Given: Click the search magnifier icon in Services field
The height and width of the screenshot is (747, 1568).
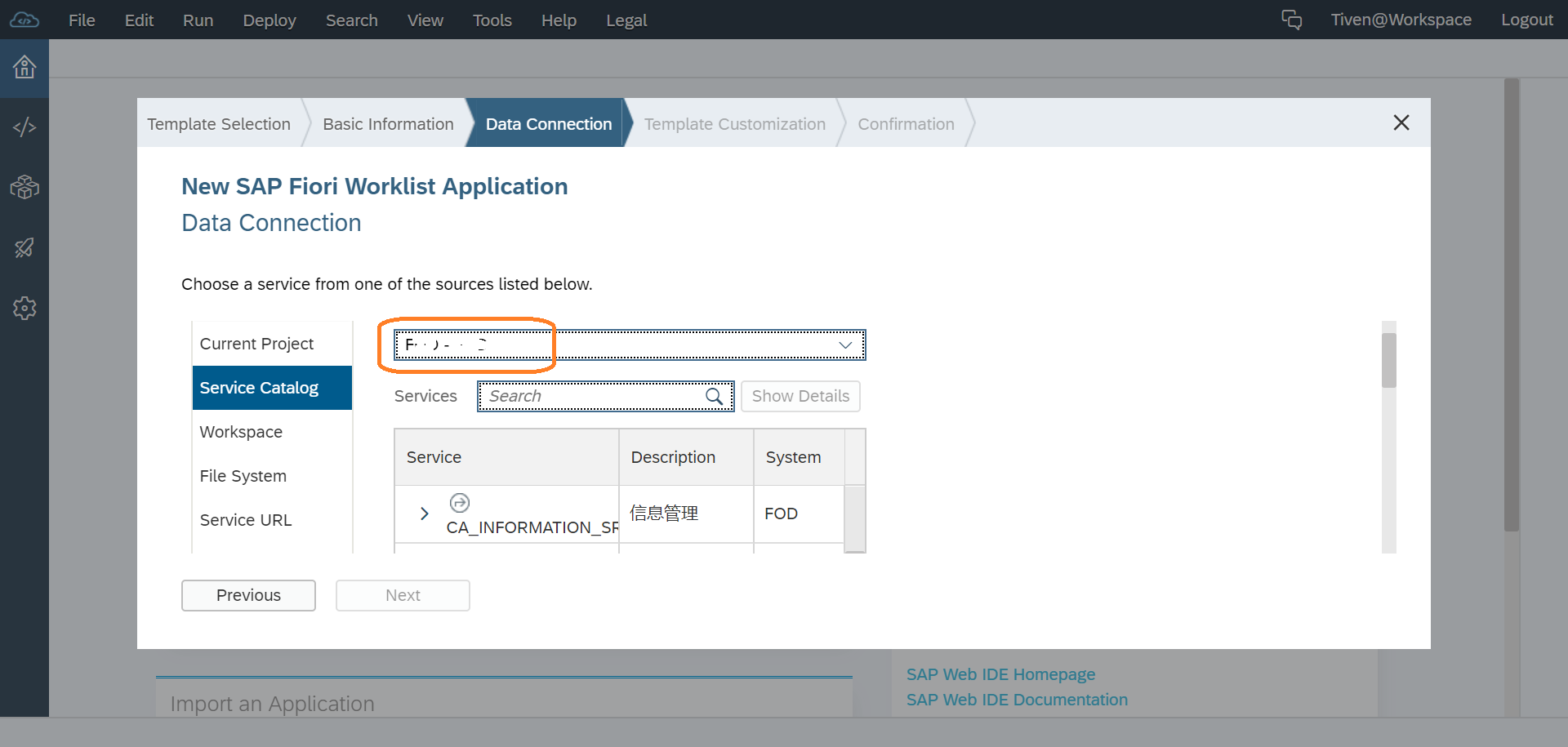Looking at the screenshot, I should (x=714, y=396).
